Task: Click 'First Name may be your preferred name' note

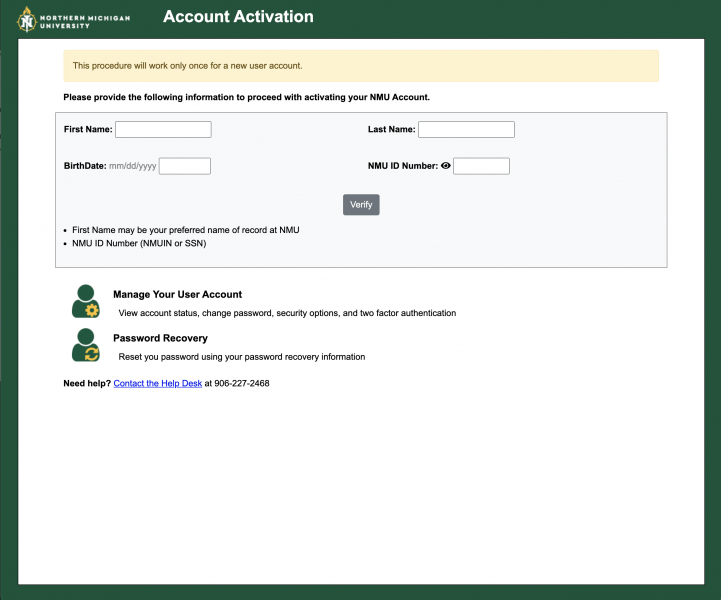Action: [186, 230]
